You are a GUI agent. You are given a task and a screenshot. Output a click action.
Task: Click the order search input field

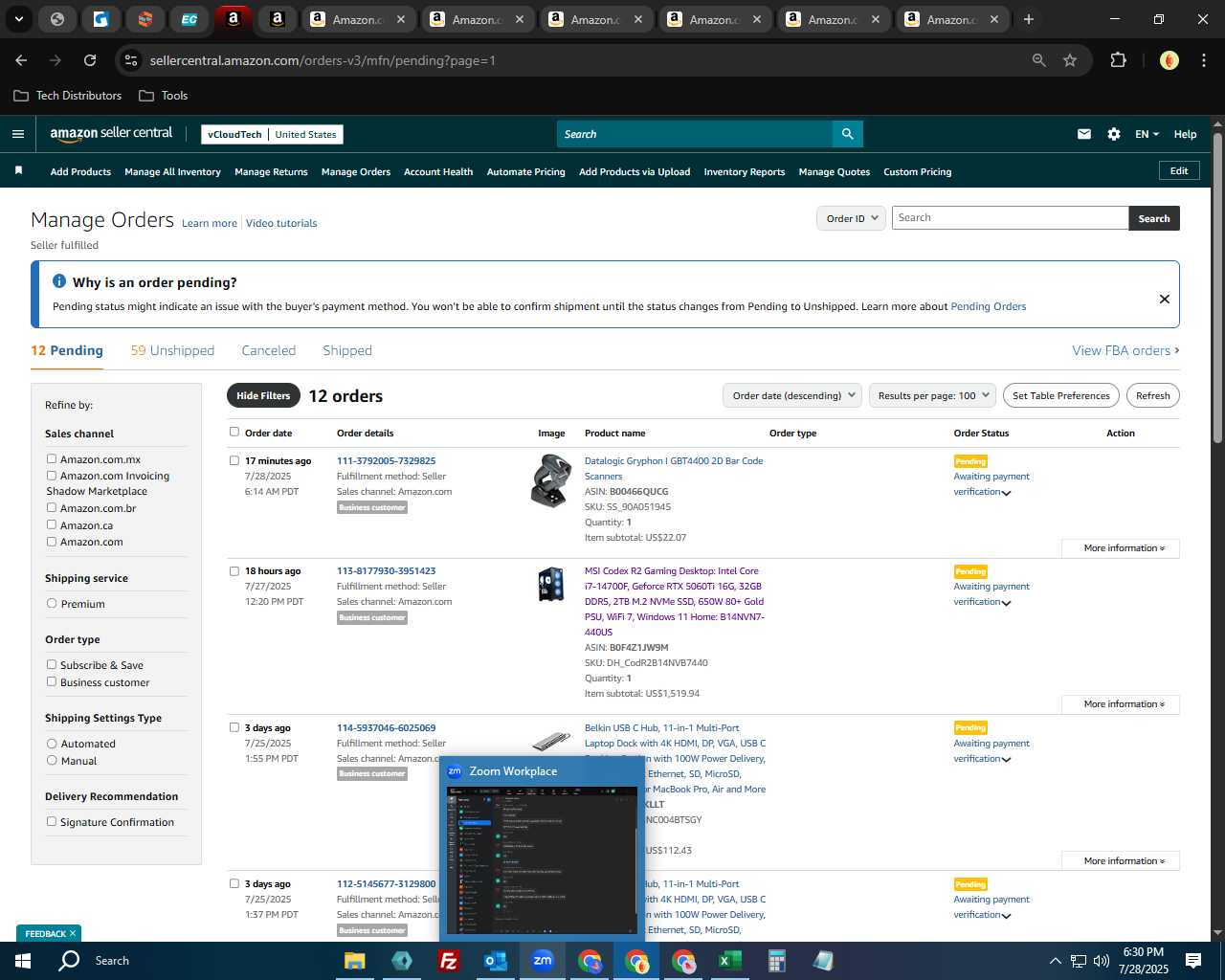click(x=1010, y=218)
